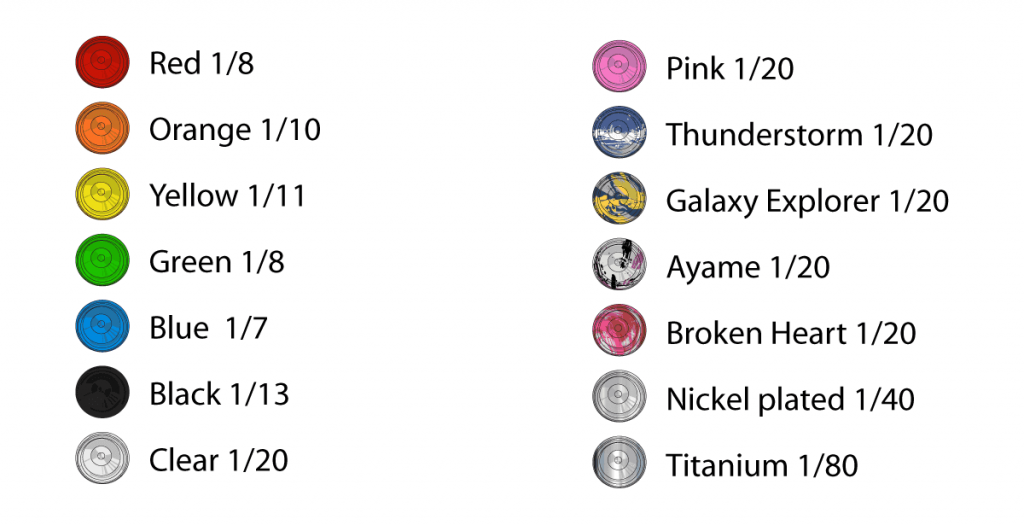Pick the Titanium yo-yo icon
The width and height of the screenshot is (1024, 525).
click(x=619, y=464)
